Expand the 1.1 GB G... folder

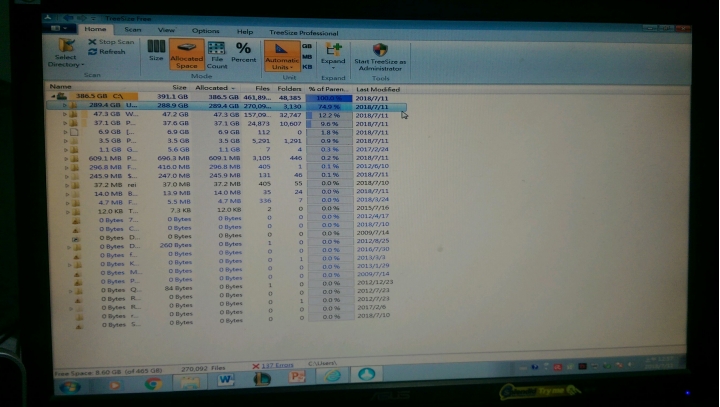(66, 149)
